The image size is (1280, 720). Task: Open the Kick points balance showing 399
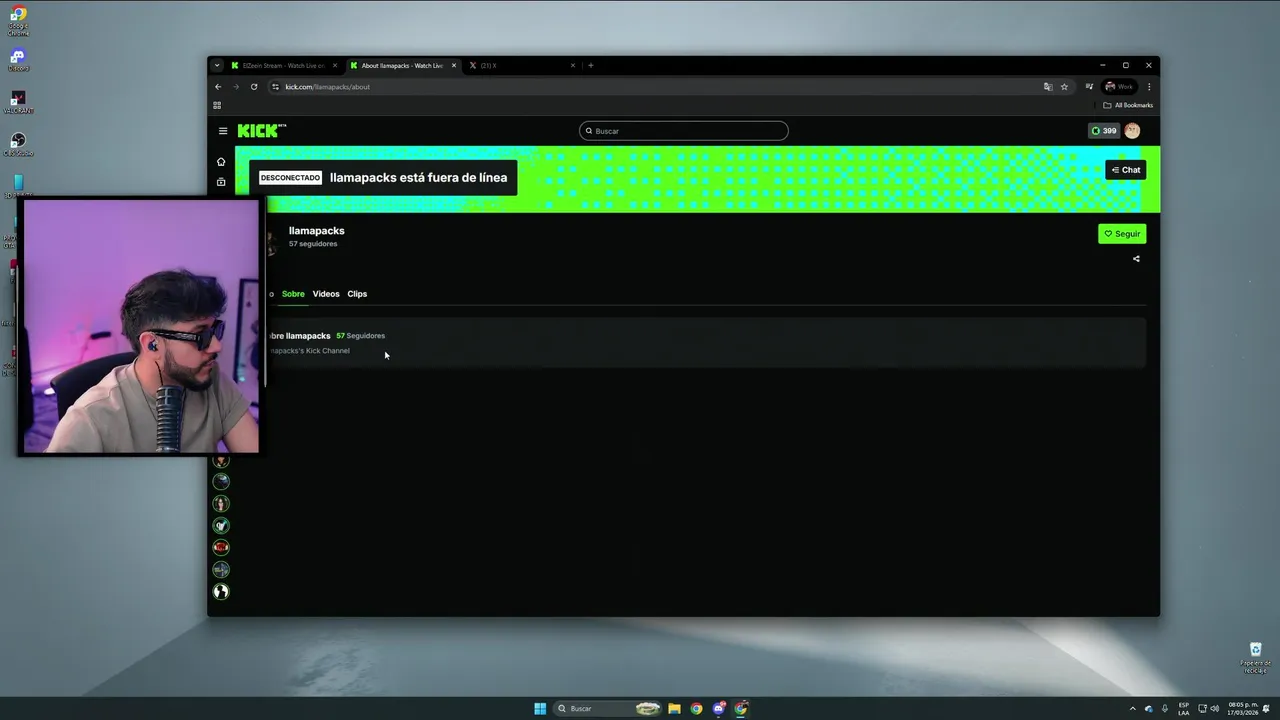coord(1104,131)
